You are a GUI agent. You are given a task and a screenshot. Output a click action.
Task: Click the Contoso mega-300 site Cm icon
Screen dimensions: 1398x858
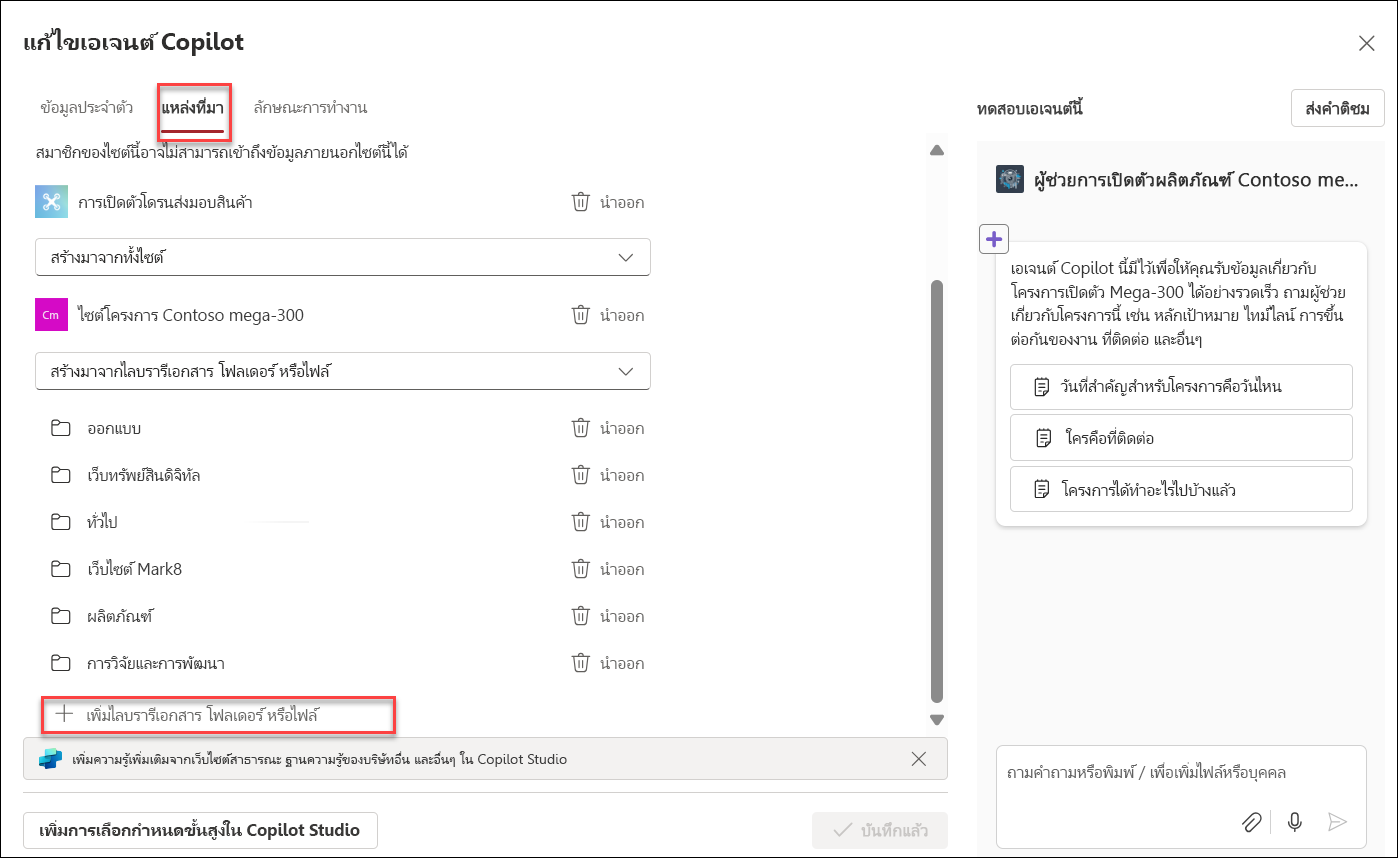point(50,315)
